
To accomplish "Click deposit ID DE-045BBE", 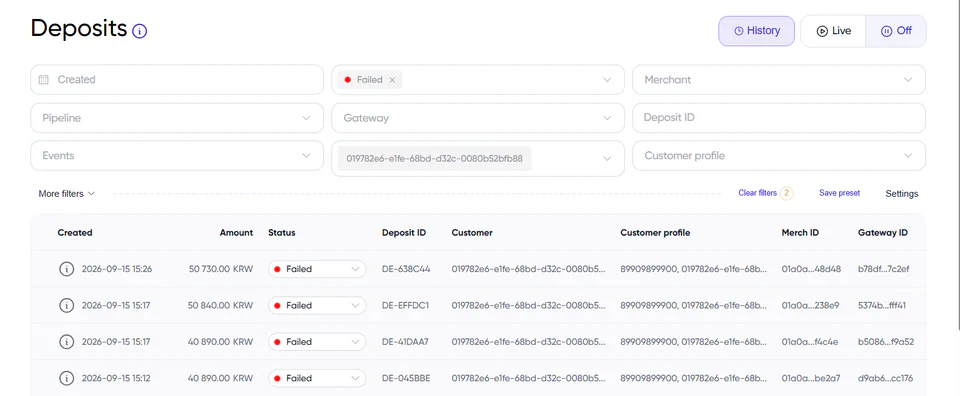I will pyautogui.click(x=406, y=378).
